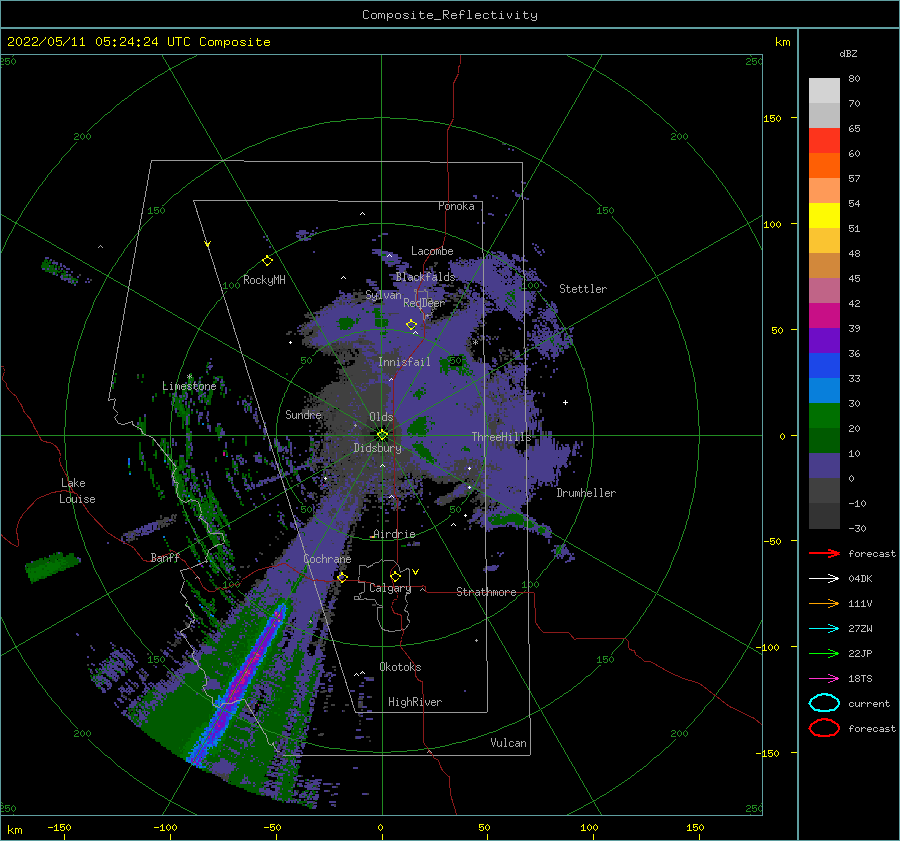Click the 60 dBZ red color swatch

[824, 141]
